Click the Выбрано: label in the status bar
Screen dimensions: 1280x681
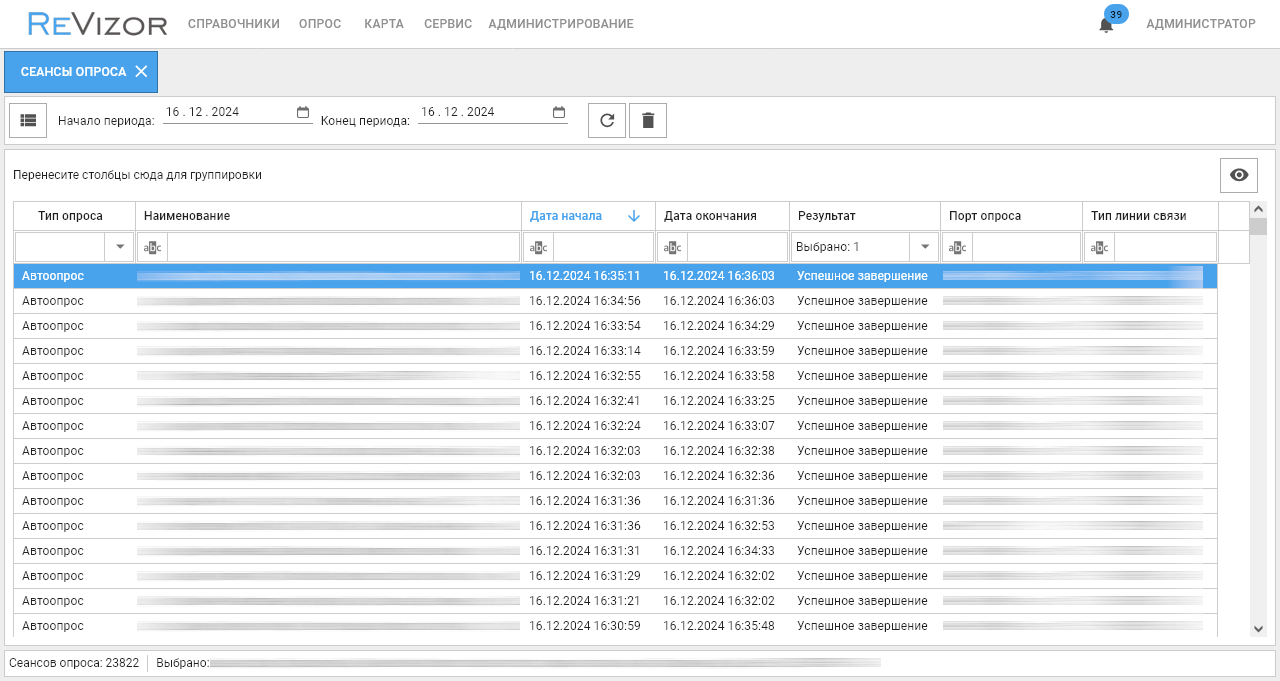click(182, 662)
